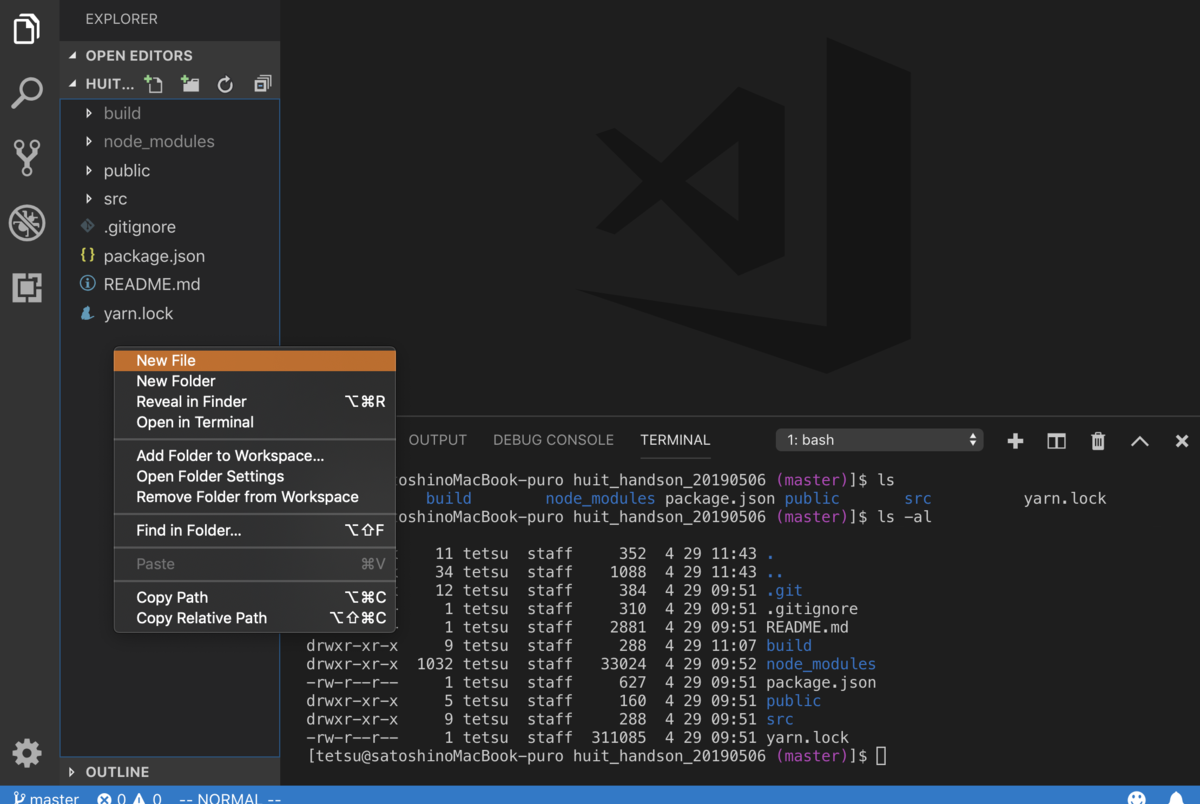Viewport: 1200px width, 804px height.
Task: Switch to the DEBUG CONSOLE tab
Action: [553, 440]
